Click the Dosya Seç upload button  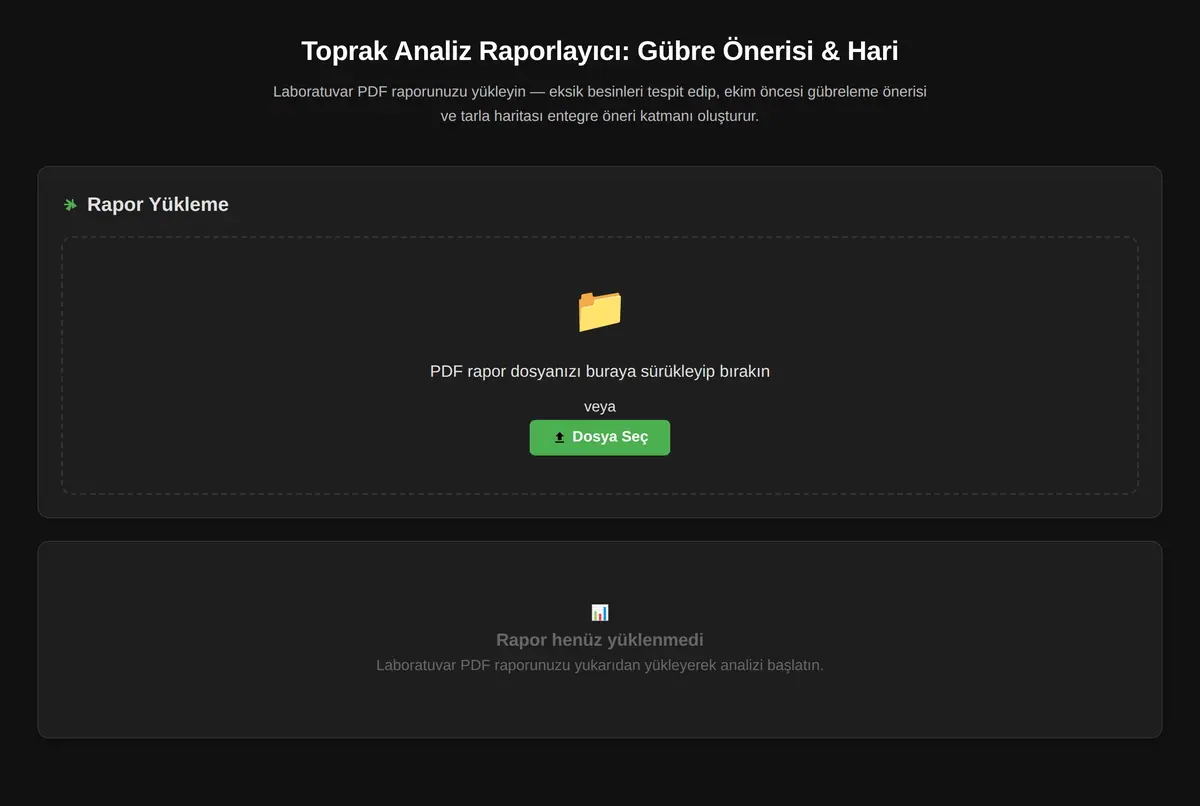tap(600, 438)
